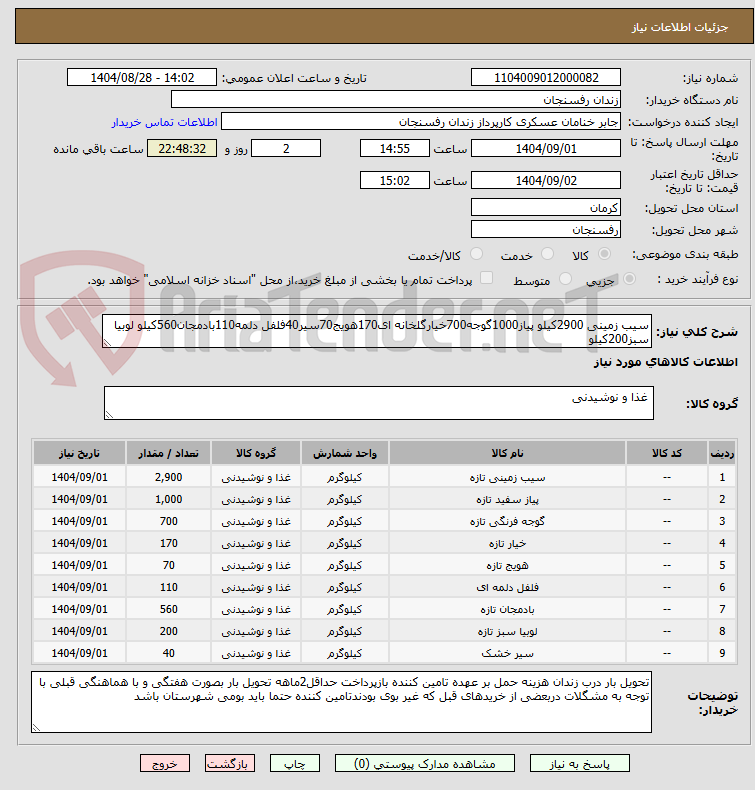Click the نام کالا column header

pyautogui.click(x=507, y=453)
